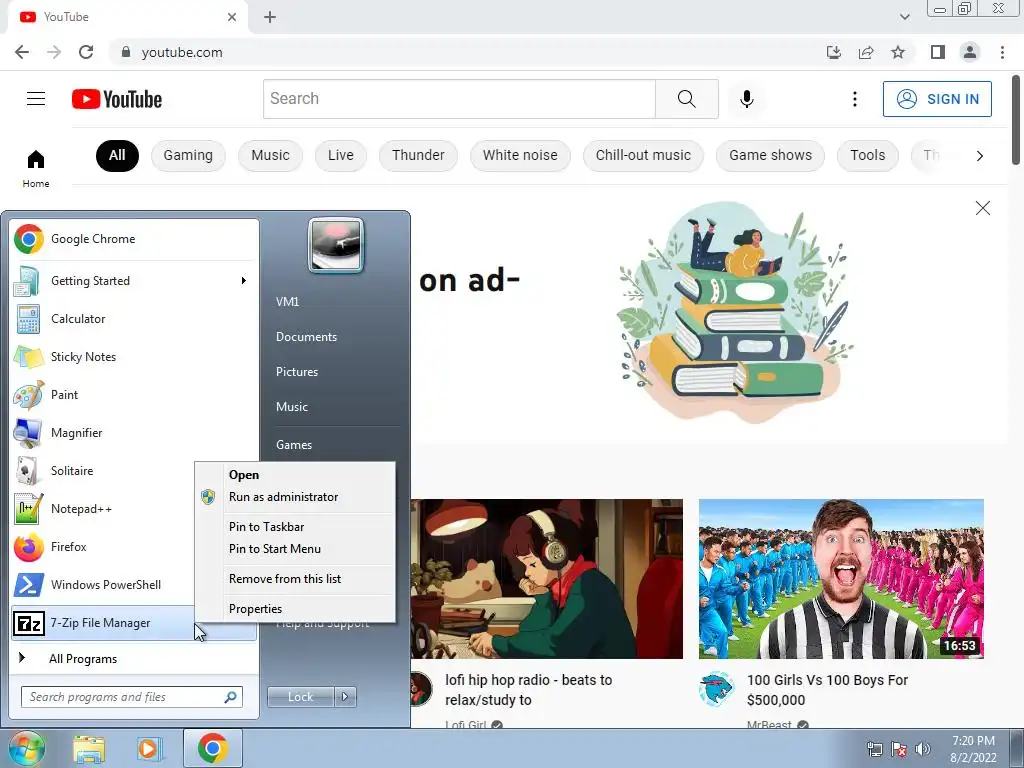The height and width of the screenshot is (768, 1024).
Task: Click the Chrome back arrow
Action: 22,52
